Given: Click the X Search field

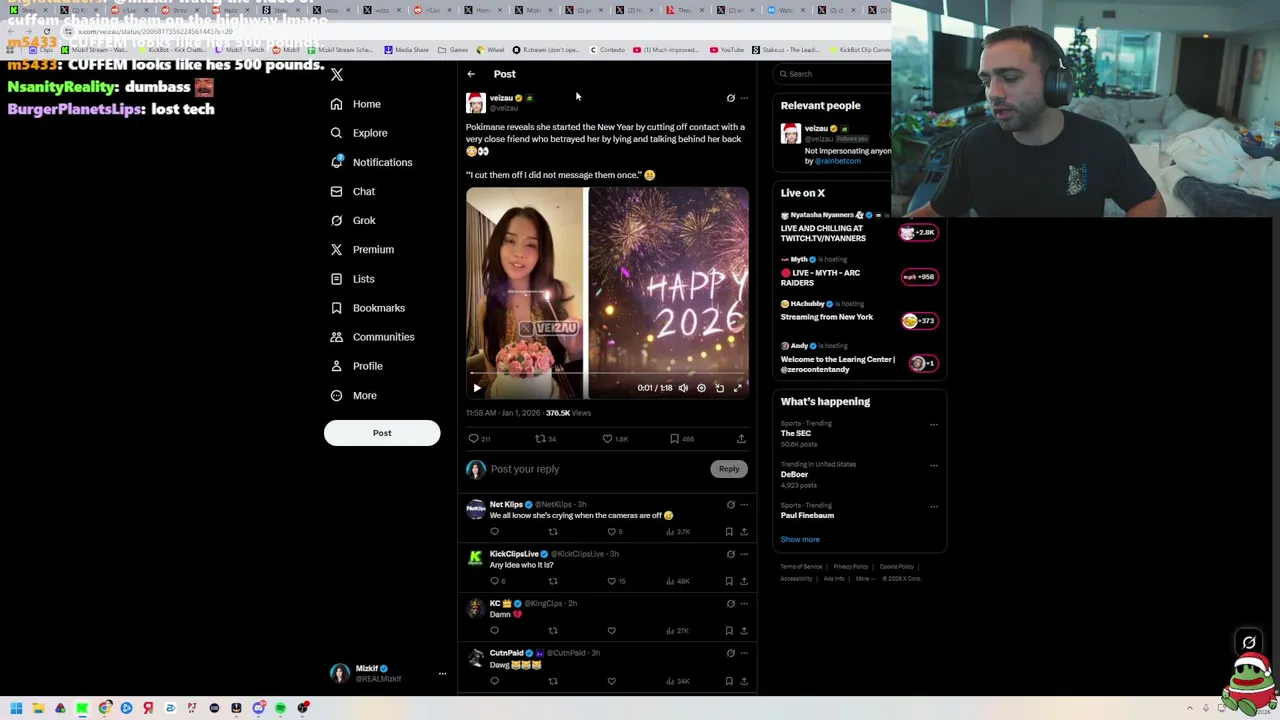Looking at the screenshot, I should coord(832,74).
